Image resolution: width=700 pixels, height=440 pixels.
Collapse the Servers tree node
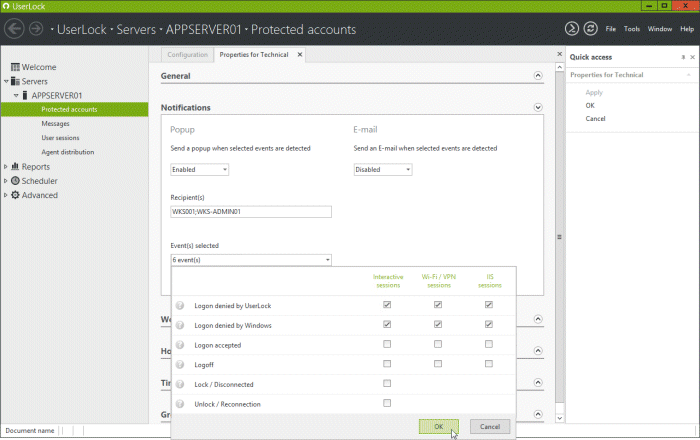click(6, 81)
